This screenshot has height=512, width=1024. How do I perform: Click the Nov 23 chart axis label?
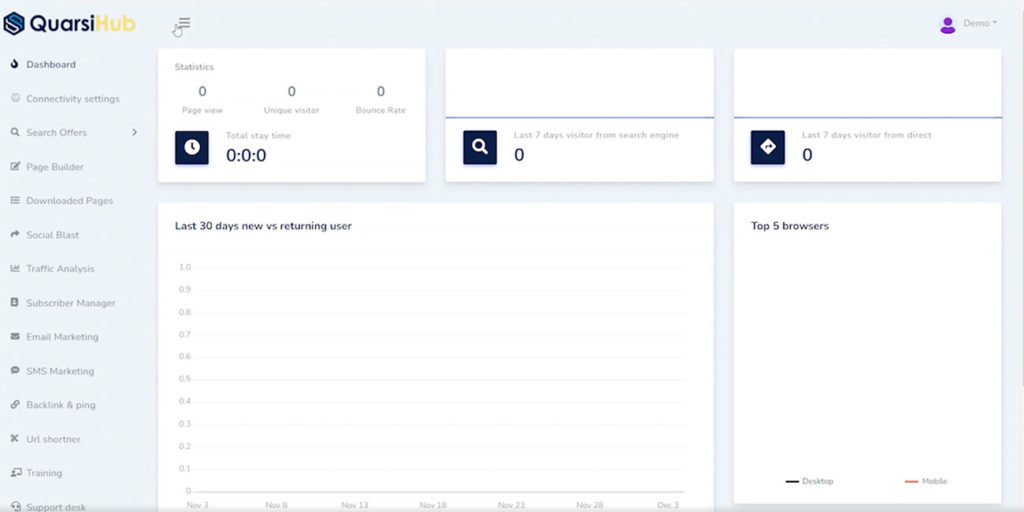pyautogui.click(x=511, y=505)
